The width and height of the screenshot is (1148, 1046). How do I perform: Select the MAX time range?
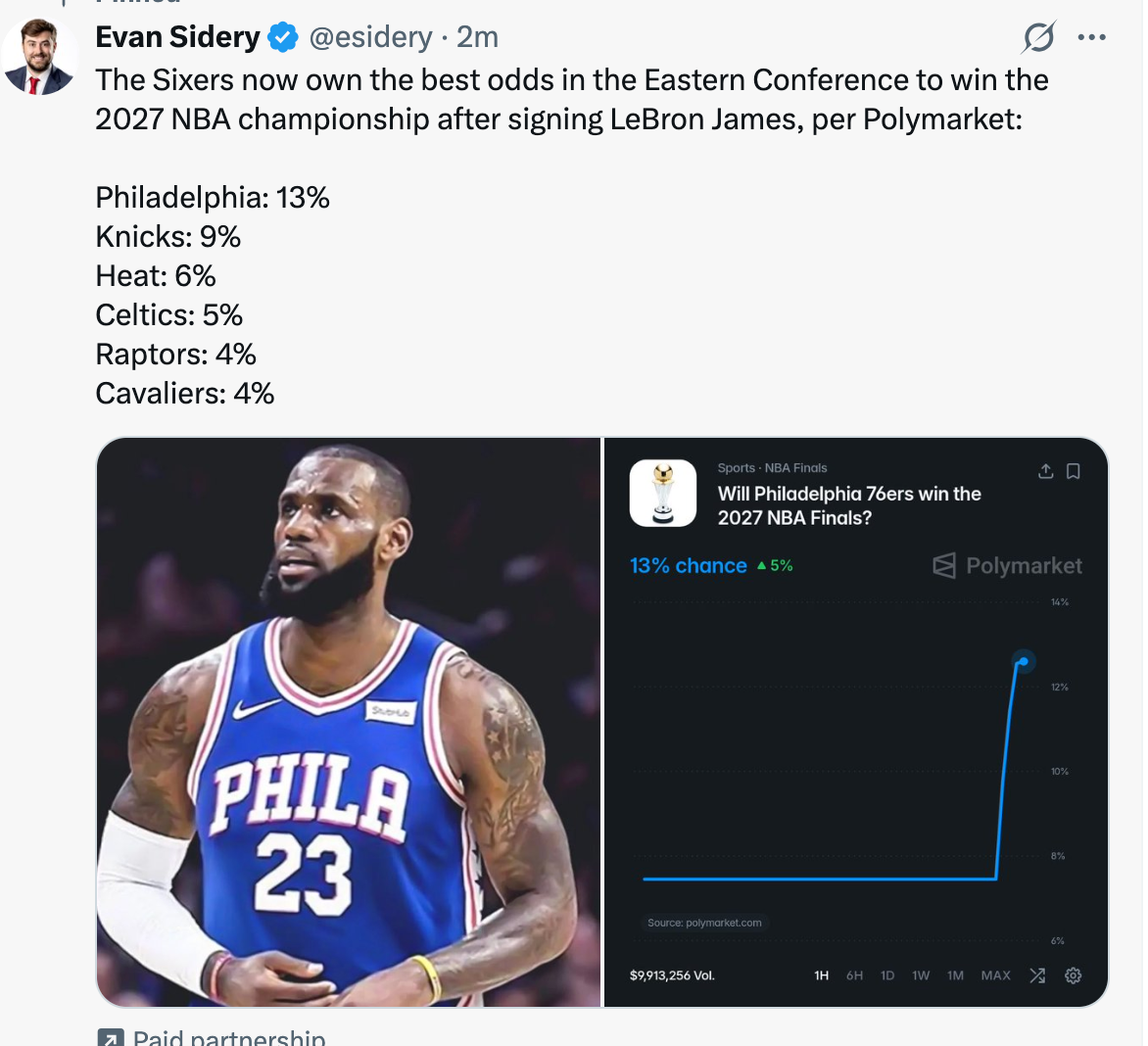click(996, 975)
